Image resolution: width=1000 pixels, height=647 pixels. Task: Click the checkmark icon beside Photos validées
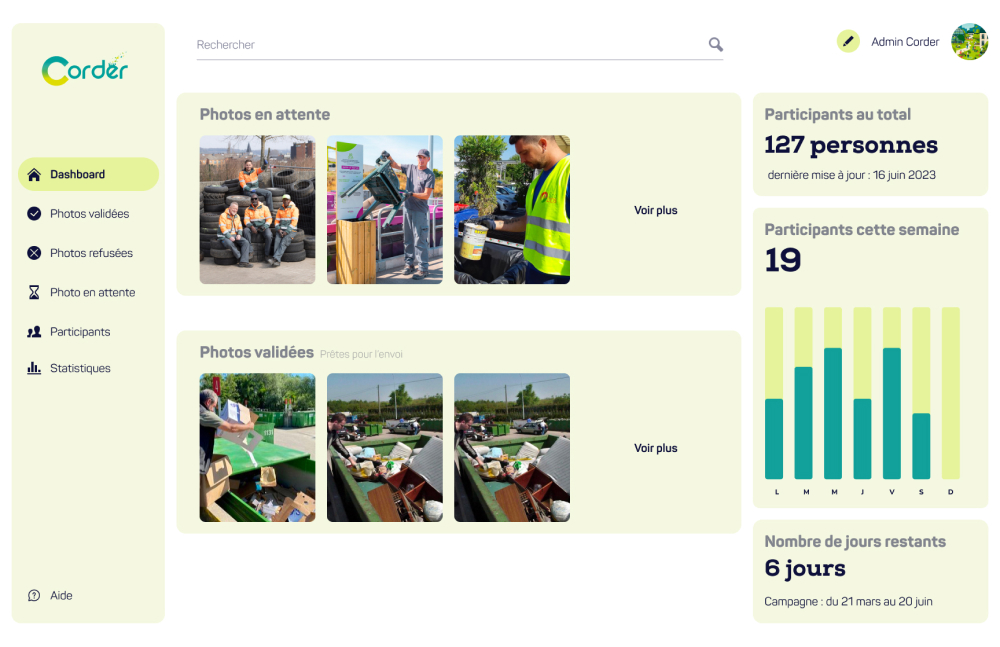[x=33, y=213]
